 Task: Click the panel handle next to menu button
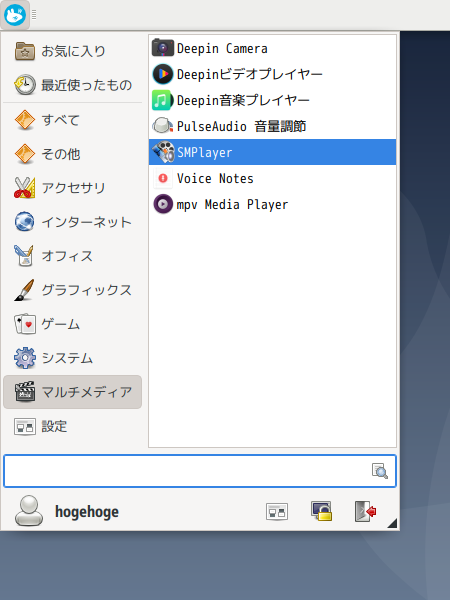(34, 15)
